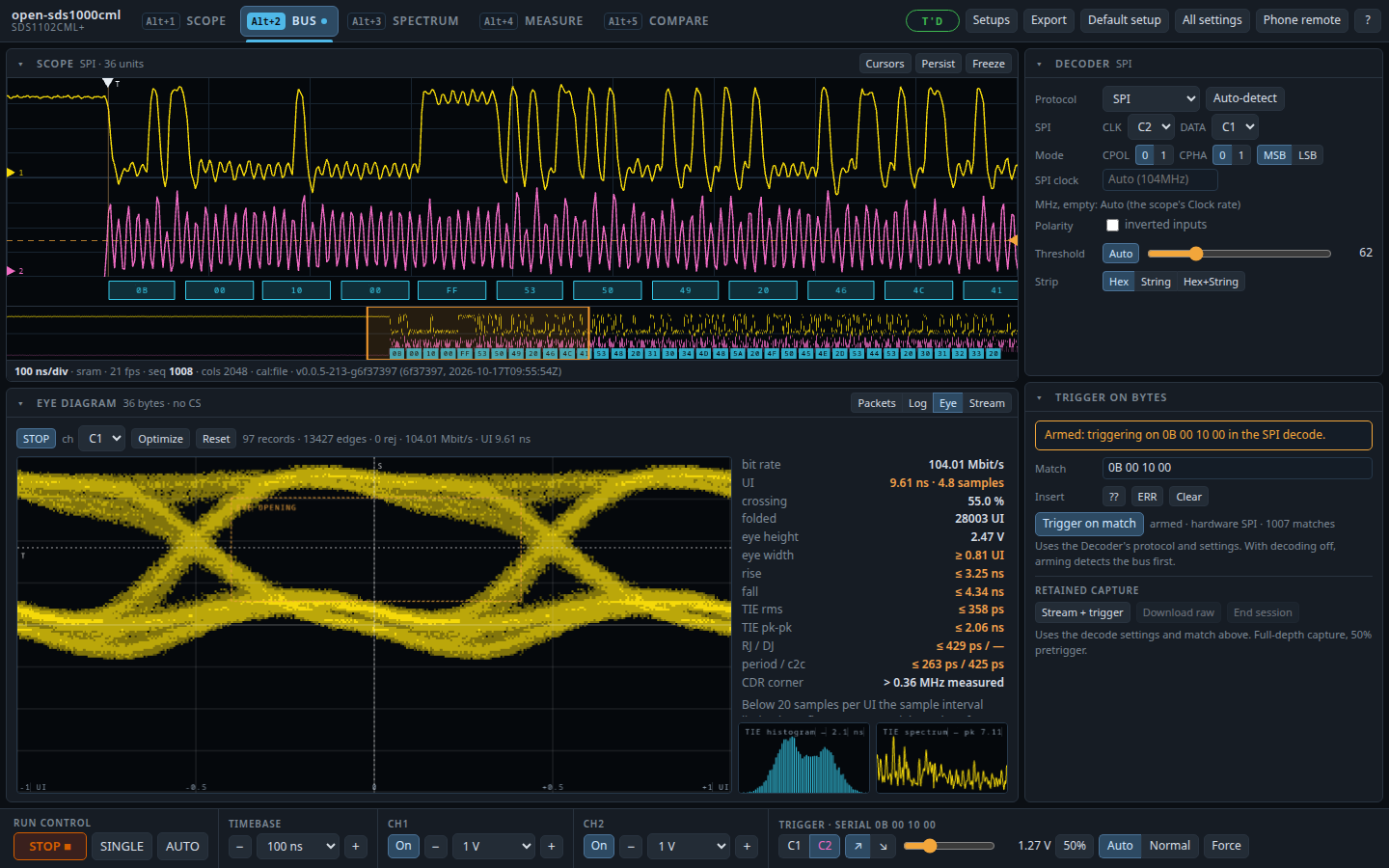Switch to the MEASURE tab
Image resolution: width=1389 pixels, height=868 pixels.
tap(533, 20)
